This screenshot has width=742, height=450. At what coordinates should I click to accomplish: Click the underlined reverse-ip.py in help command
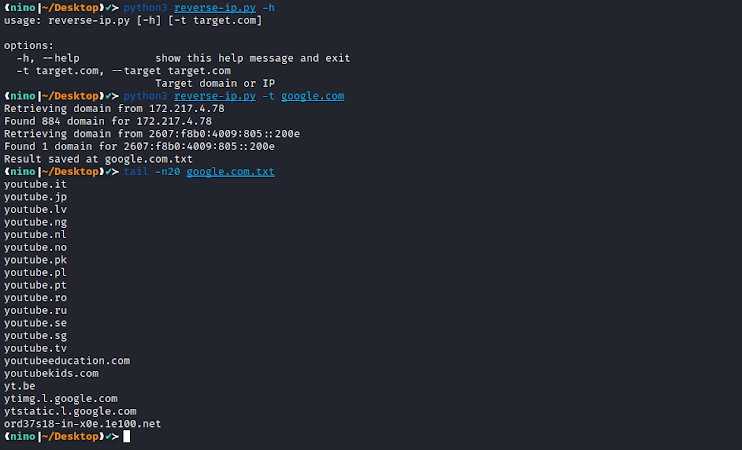(215, 8)
